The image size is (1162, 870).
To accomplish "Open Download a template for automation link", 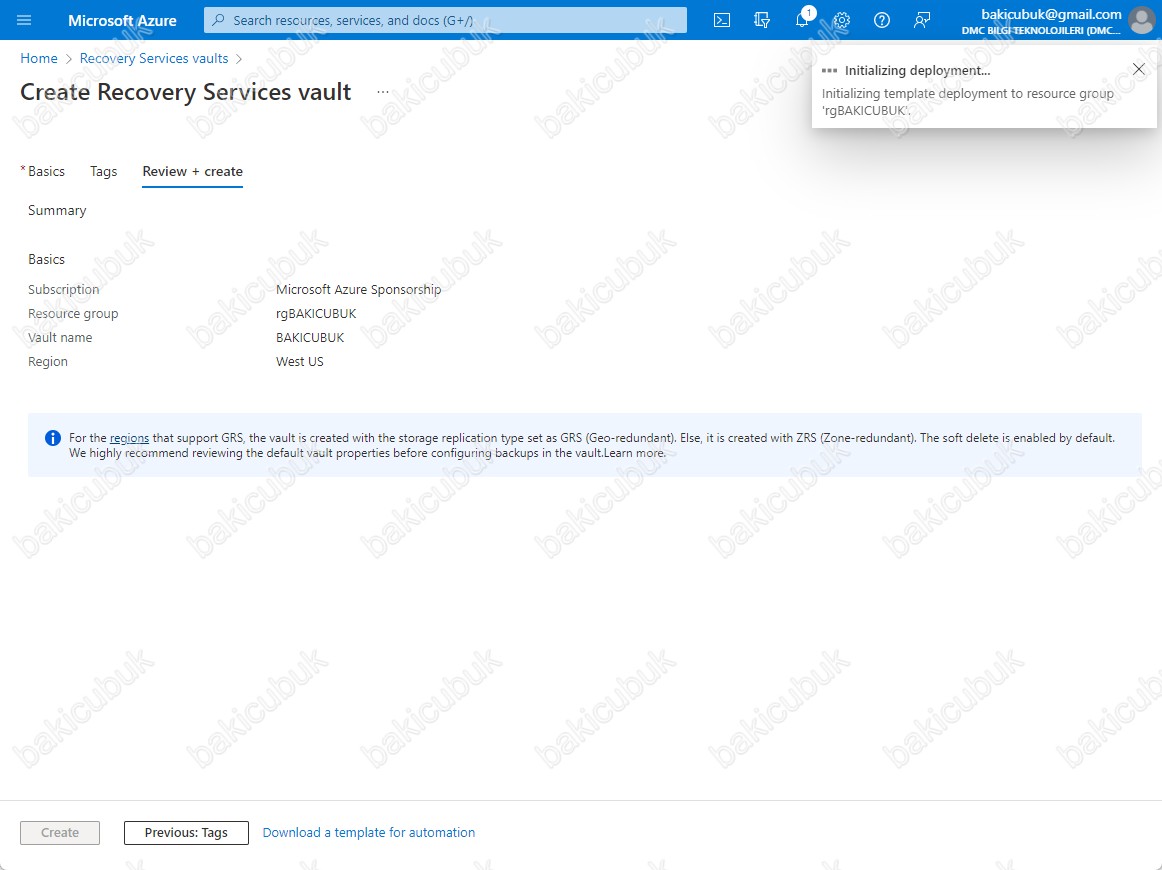I will click(369, 832).
